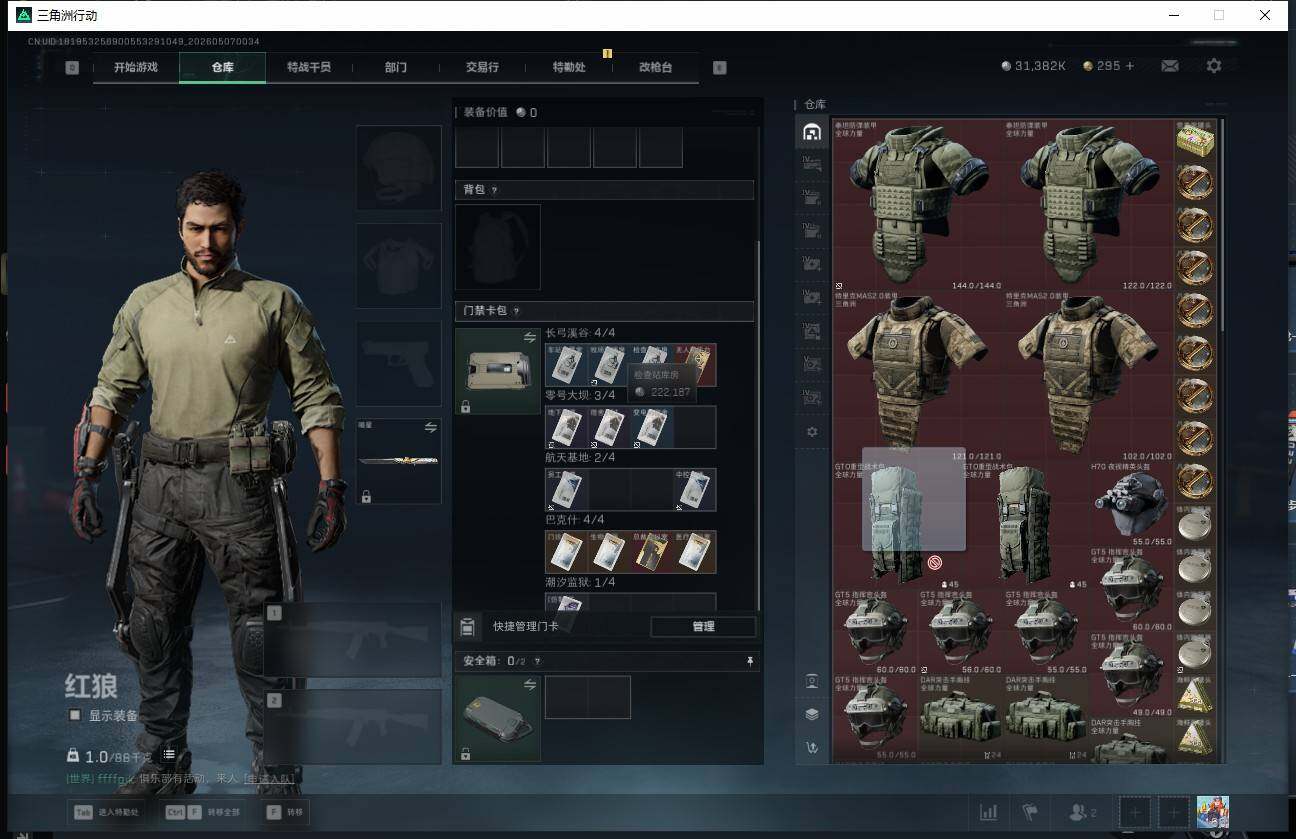The height and width of the screenshot is (839, 1296).
Task: Select the gold-highlighted key card in 巴克什 row
Action: (x=653, y=552)
